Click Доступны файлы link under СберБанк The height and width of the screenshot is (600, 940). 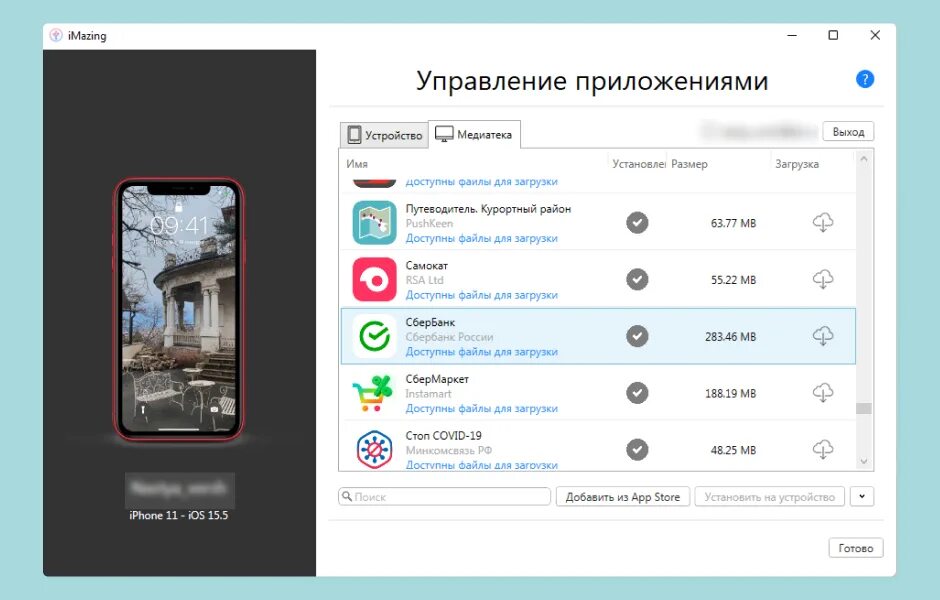coord(481,352)
